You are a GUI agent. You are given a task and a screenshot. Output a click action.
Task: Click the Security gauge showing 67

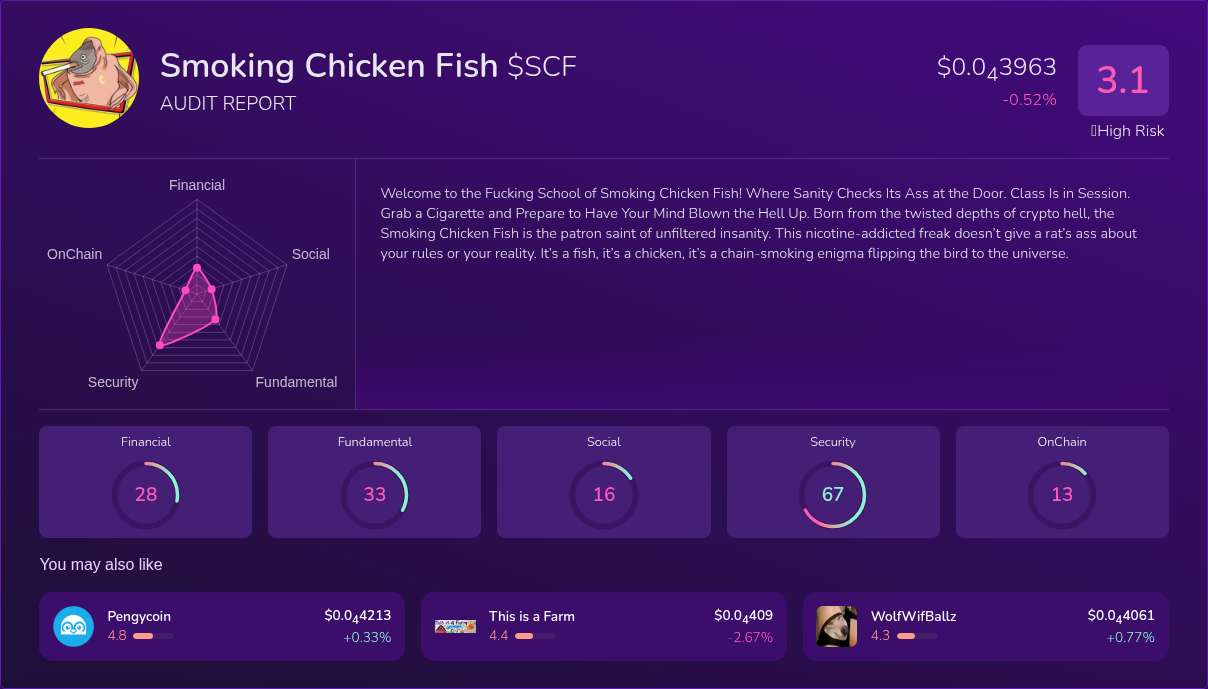(833, 494)
